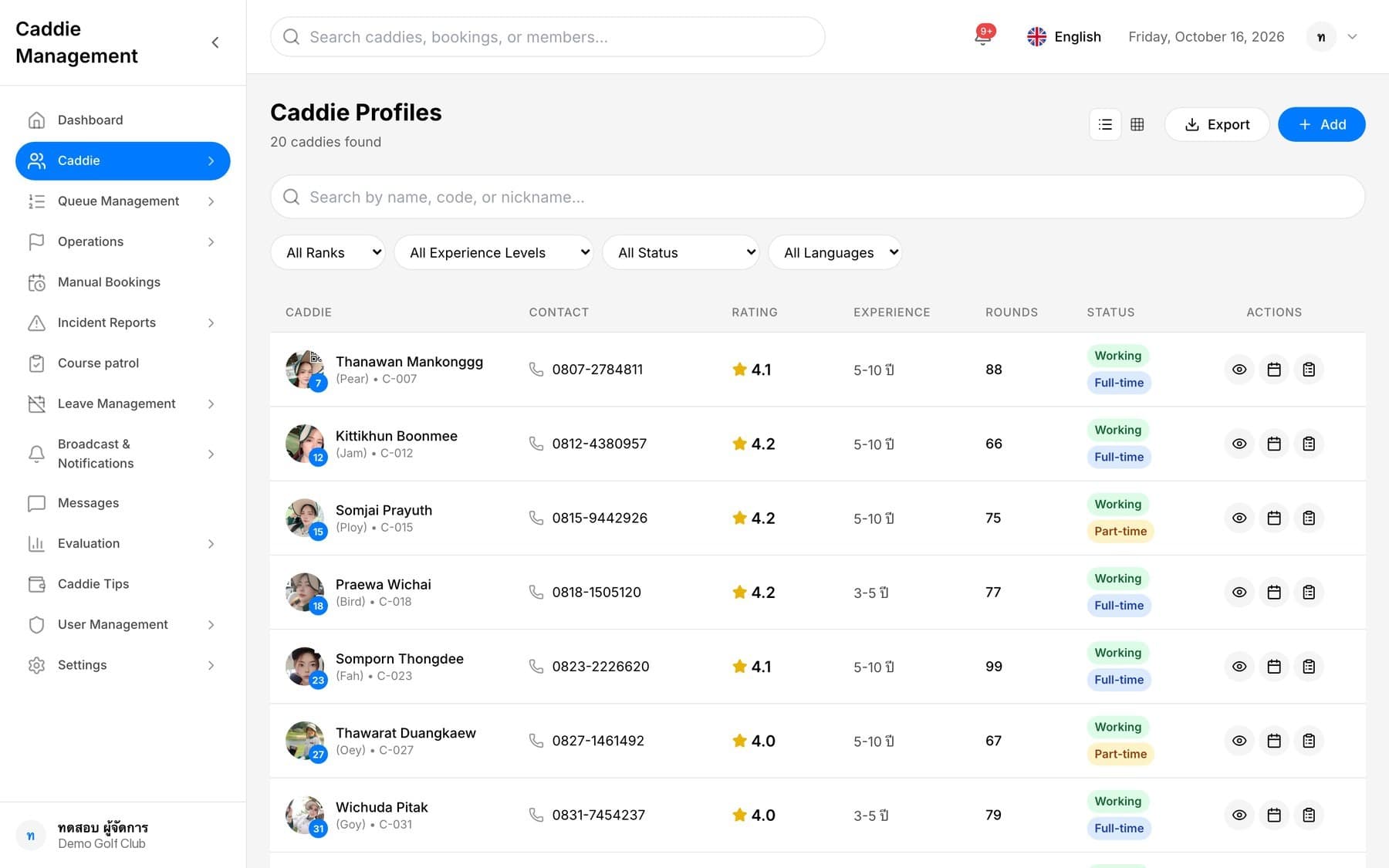
Task: Open clipboard report for Wichuda Pitak
Action: click(1309, 815)
